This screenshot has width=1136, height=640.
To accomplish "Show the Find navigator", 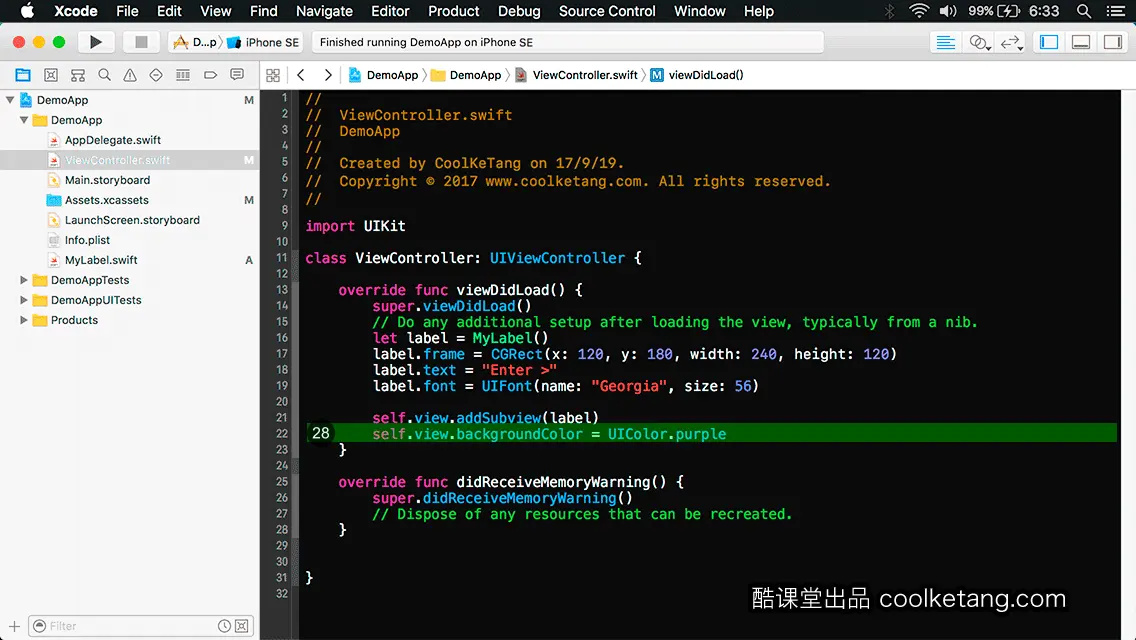I will tap(104, 75).
